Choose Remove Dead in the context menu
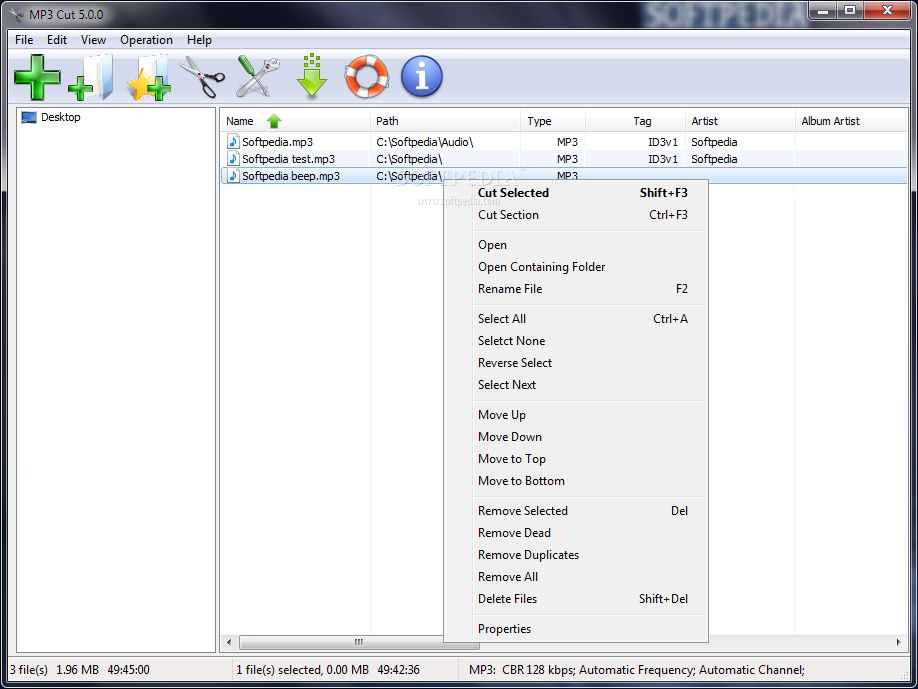918x689 pixels. [576, 533]
